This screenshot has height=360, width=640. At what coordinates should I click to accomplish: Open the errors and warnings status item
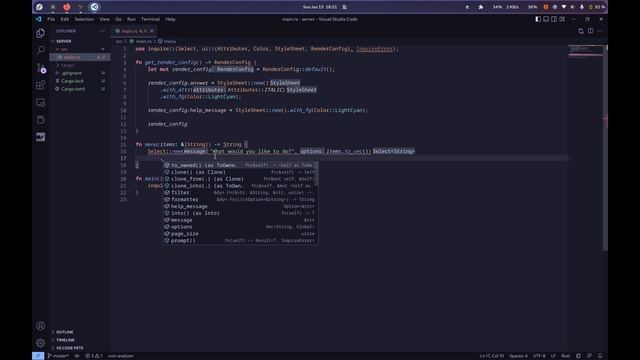94,356
